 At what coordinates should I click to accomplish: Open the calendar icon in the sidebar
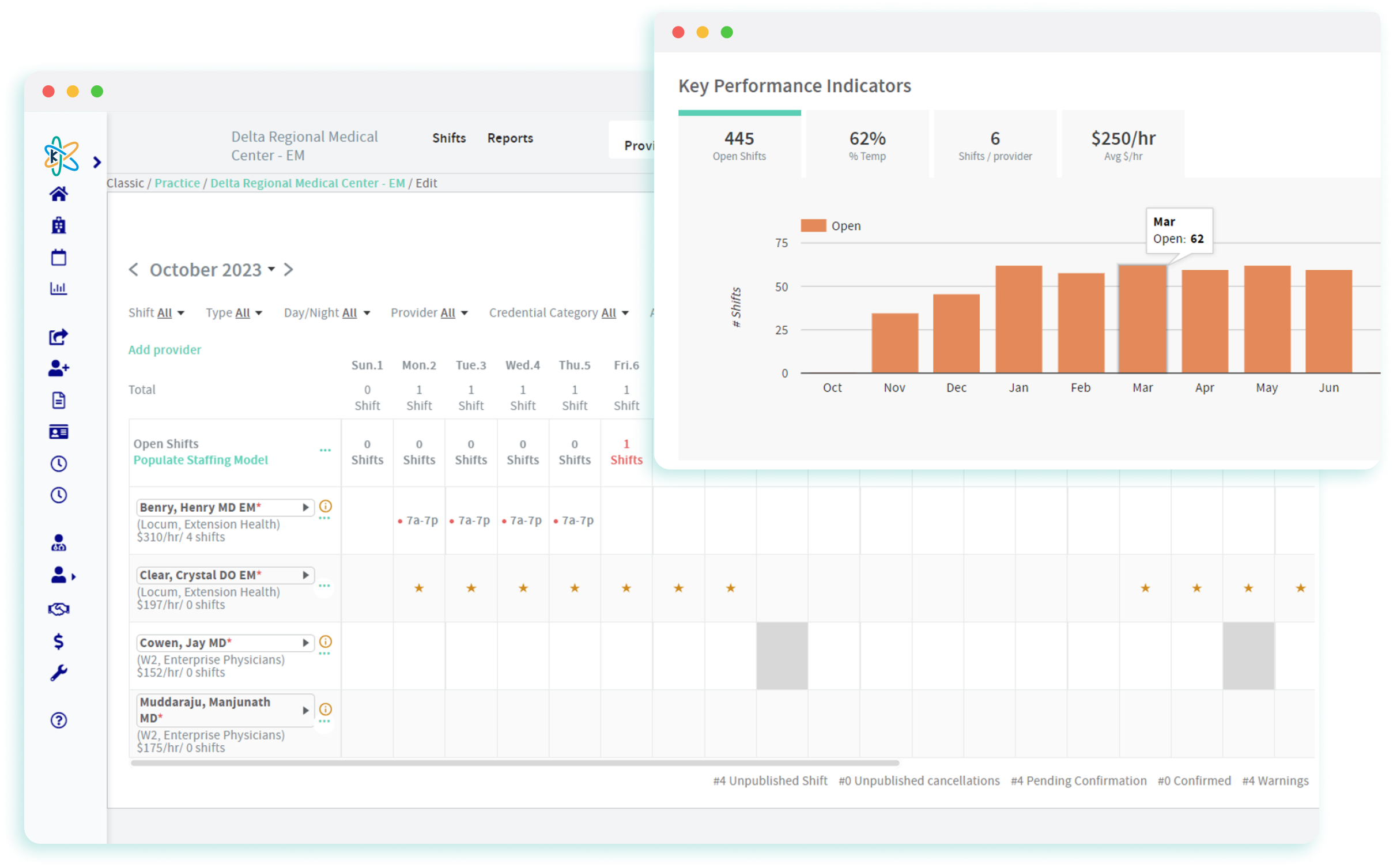pos(58,257)
